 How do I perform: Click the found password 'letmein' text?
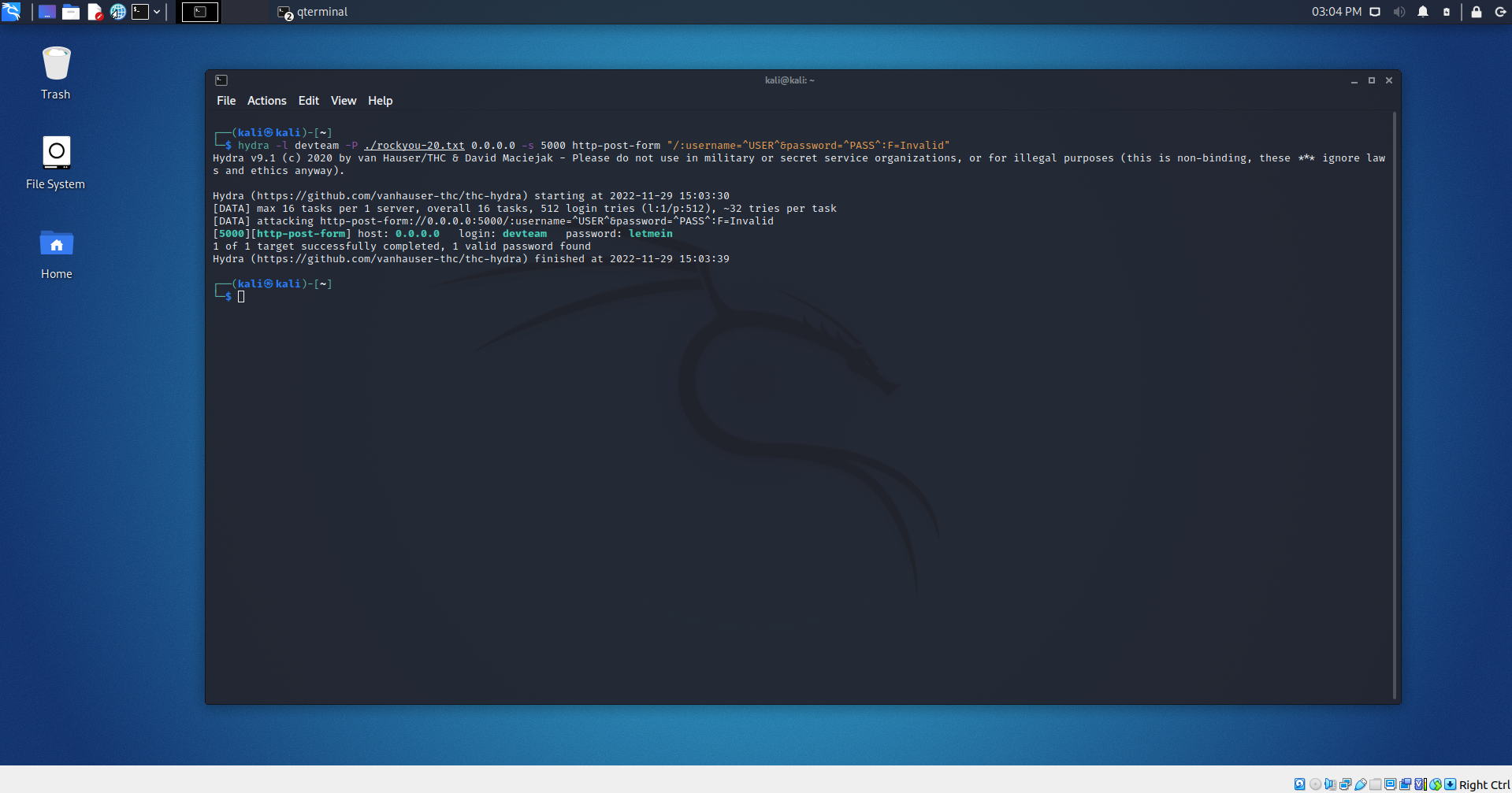[x=651, y=234]
